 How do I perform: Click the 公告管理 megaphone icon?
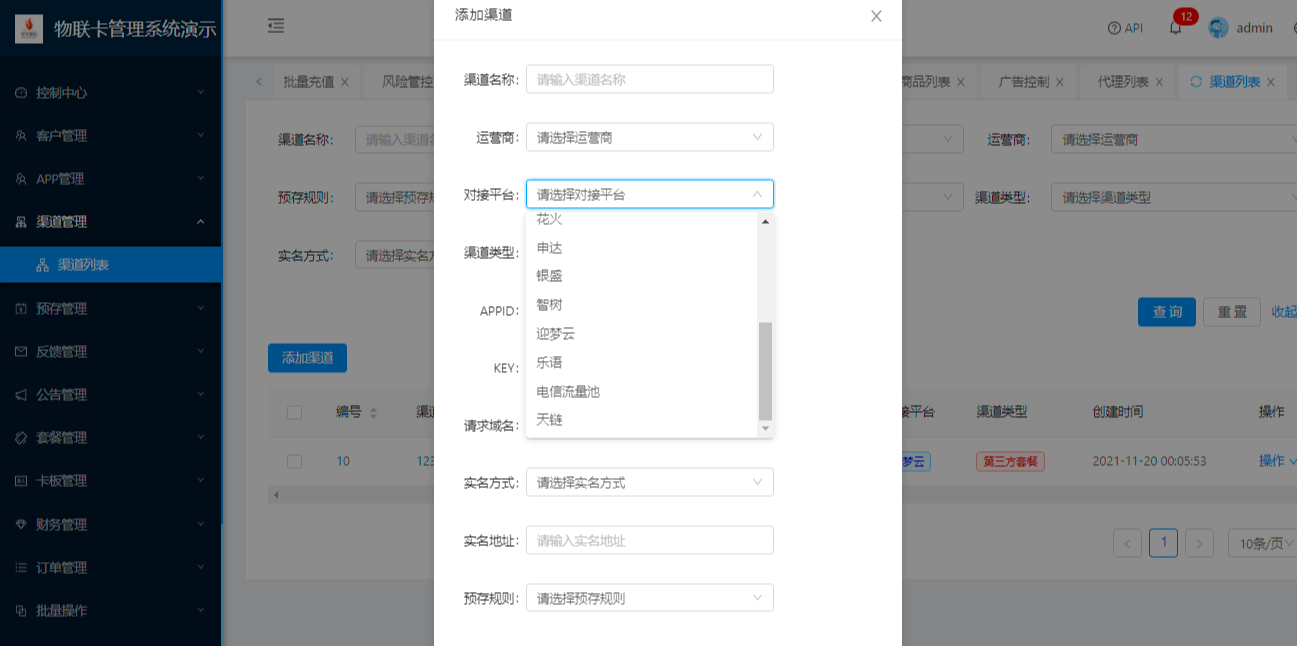pyautogui.click(x=21, y=395)
